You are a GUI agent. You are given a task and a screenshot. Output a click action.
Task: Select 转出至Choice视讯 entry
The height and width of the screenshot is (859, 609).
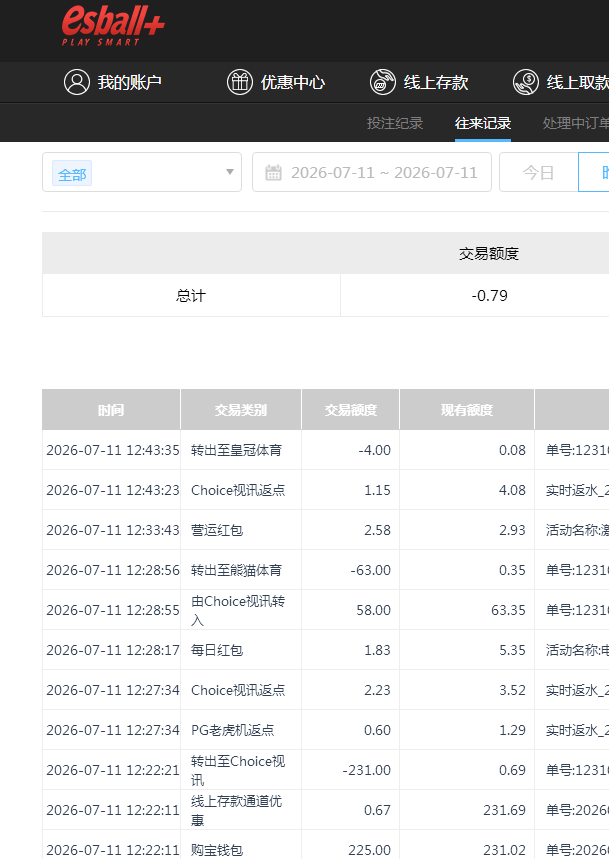click(238, 770)
